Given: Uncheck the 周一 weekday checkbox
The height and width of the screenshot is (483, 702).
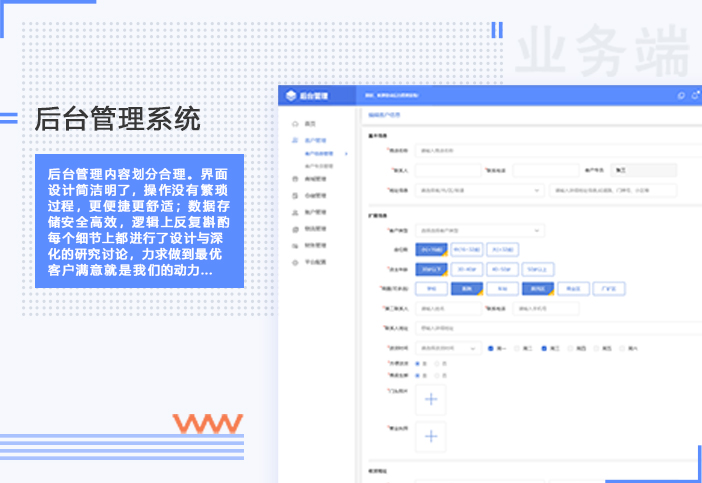Looking at the screenshot, I should pyautogui.click(x=490, y=349).
